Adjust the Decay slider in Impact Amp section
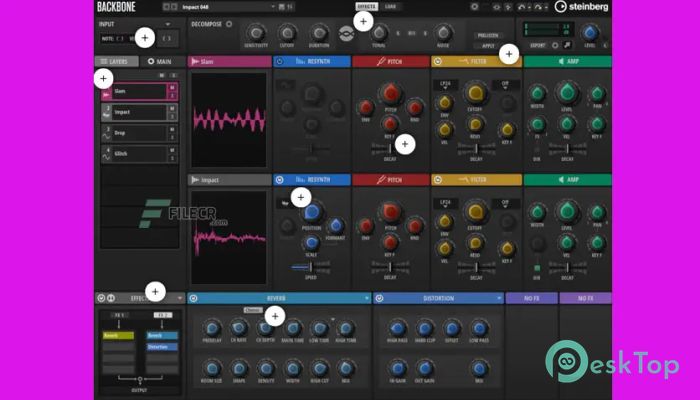 pyautogui.click(x=567, y=267)
